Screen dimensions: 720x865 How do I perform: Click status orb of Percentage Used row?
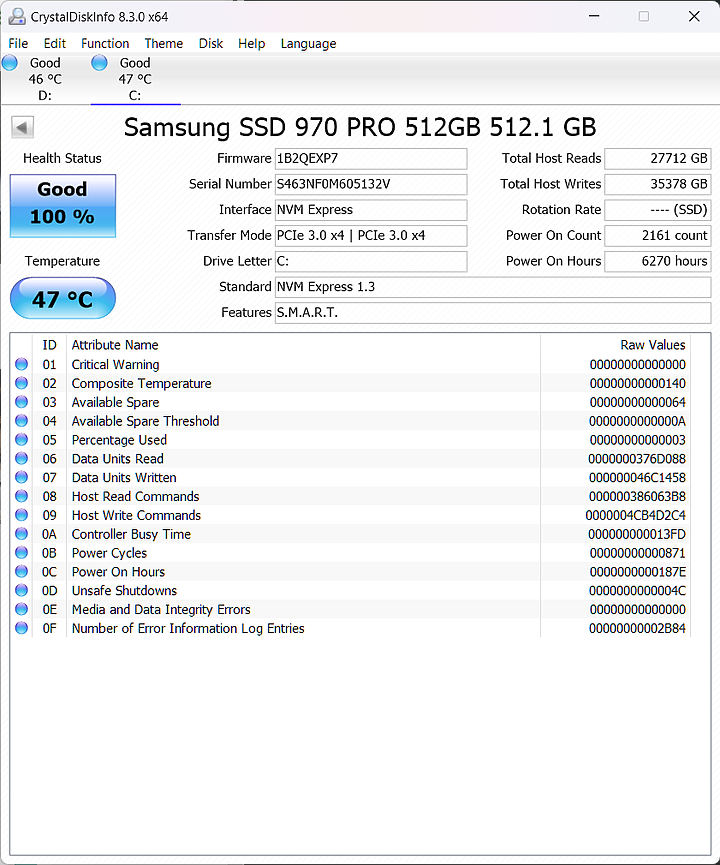tap(22, 440)
